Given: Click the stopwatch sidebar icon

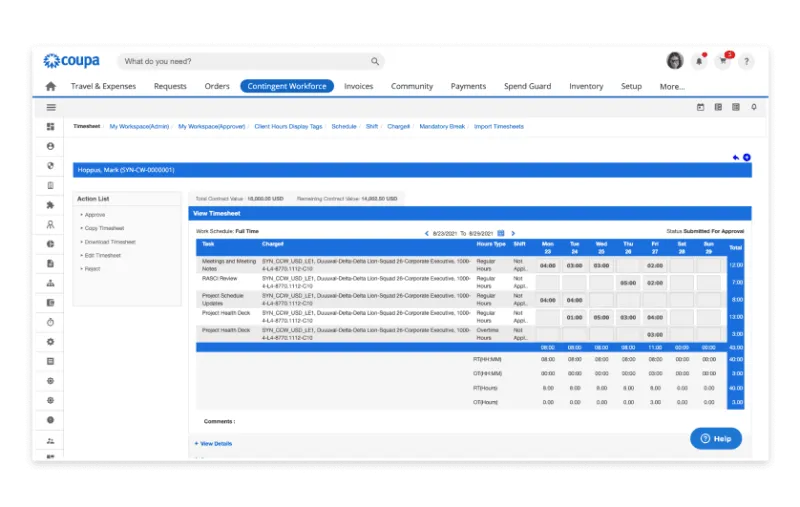Looking at the screenshot, I should point(51,322).
